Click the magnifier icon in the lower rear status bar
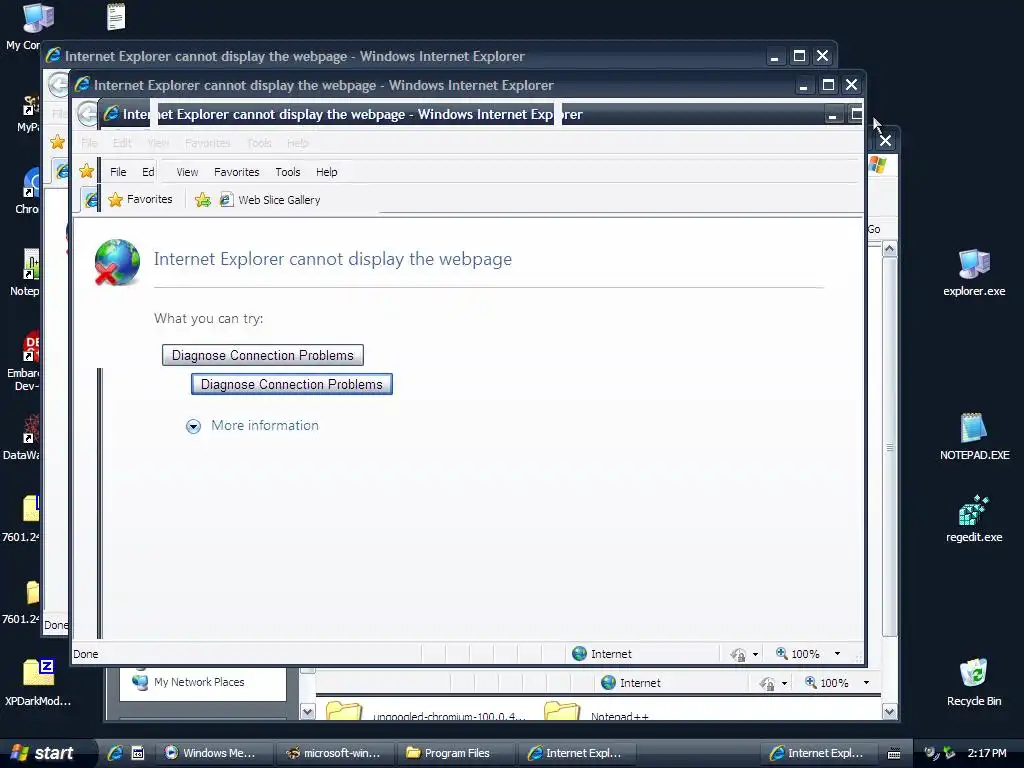 tap(810, 682)
